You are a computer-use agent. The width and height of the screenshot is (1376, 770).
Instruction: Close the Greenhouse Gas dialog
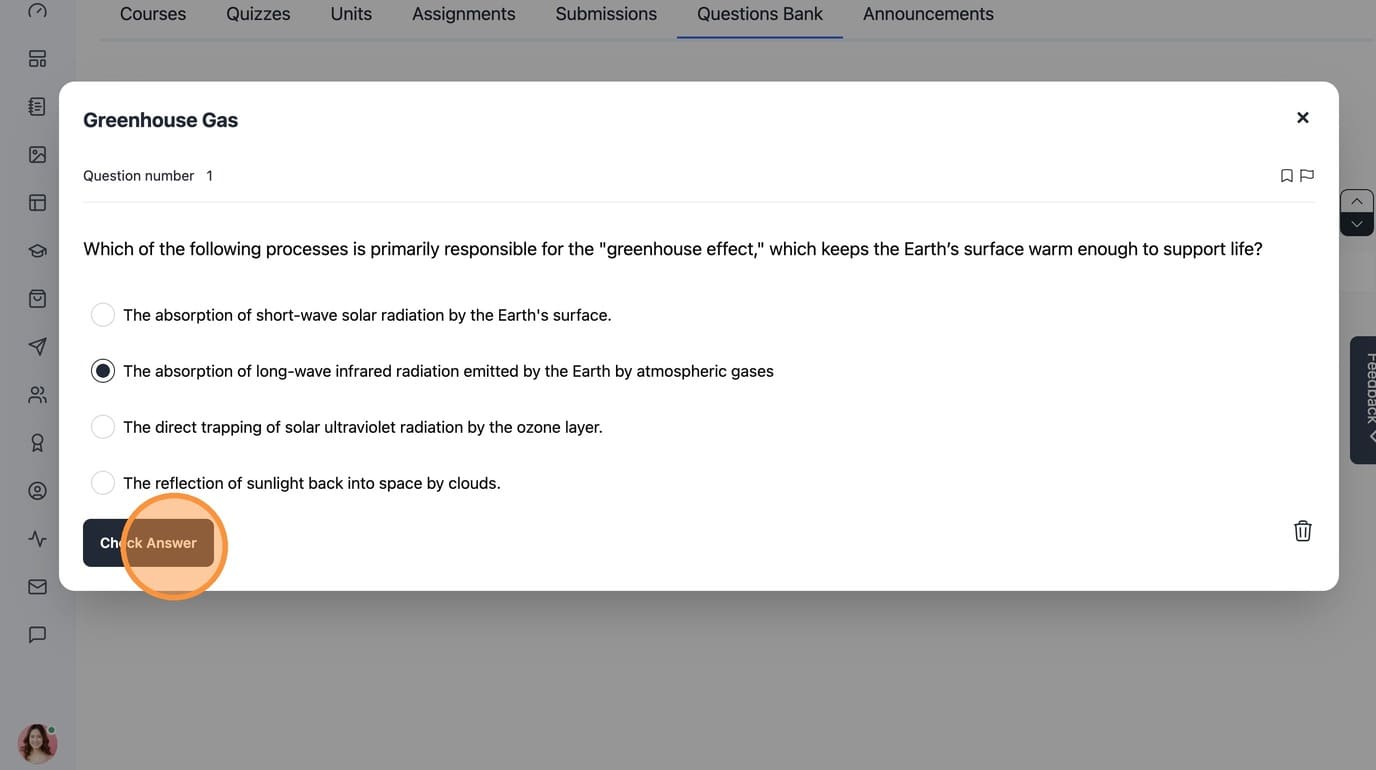1303,118
